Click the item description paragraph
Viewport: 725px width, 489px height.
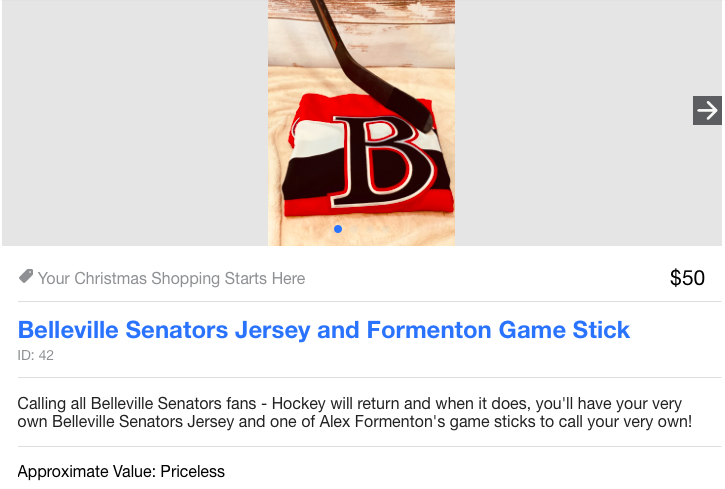click(354, 412)
